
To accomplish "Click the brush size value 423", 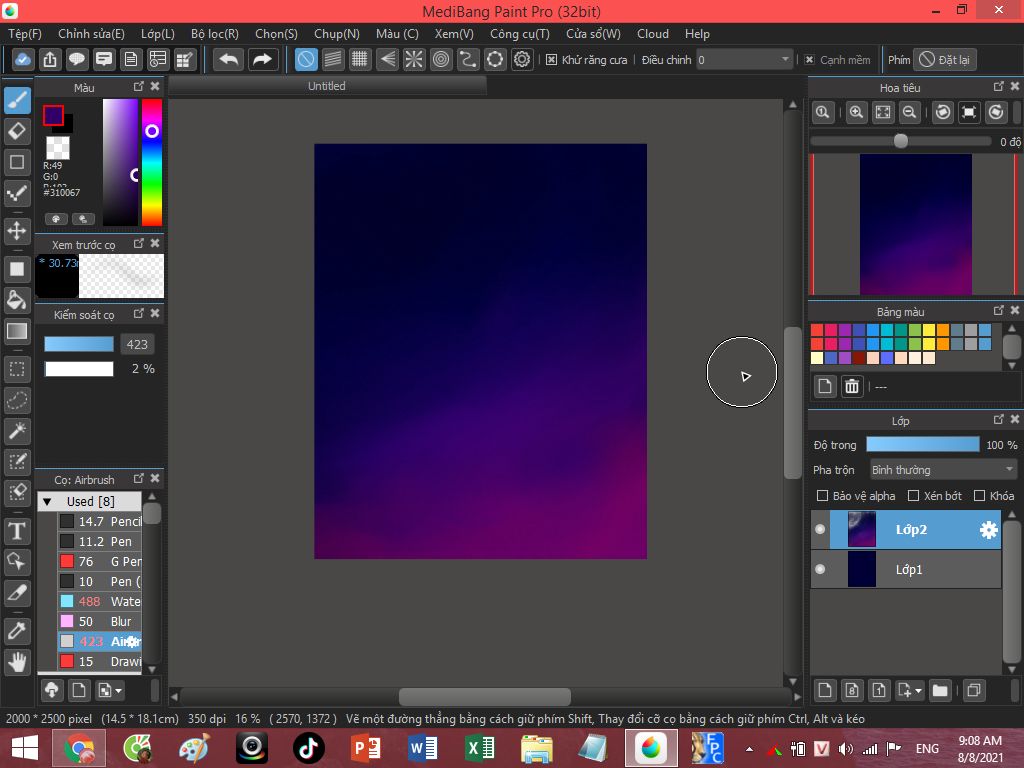I will click(137, 344).
